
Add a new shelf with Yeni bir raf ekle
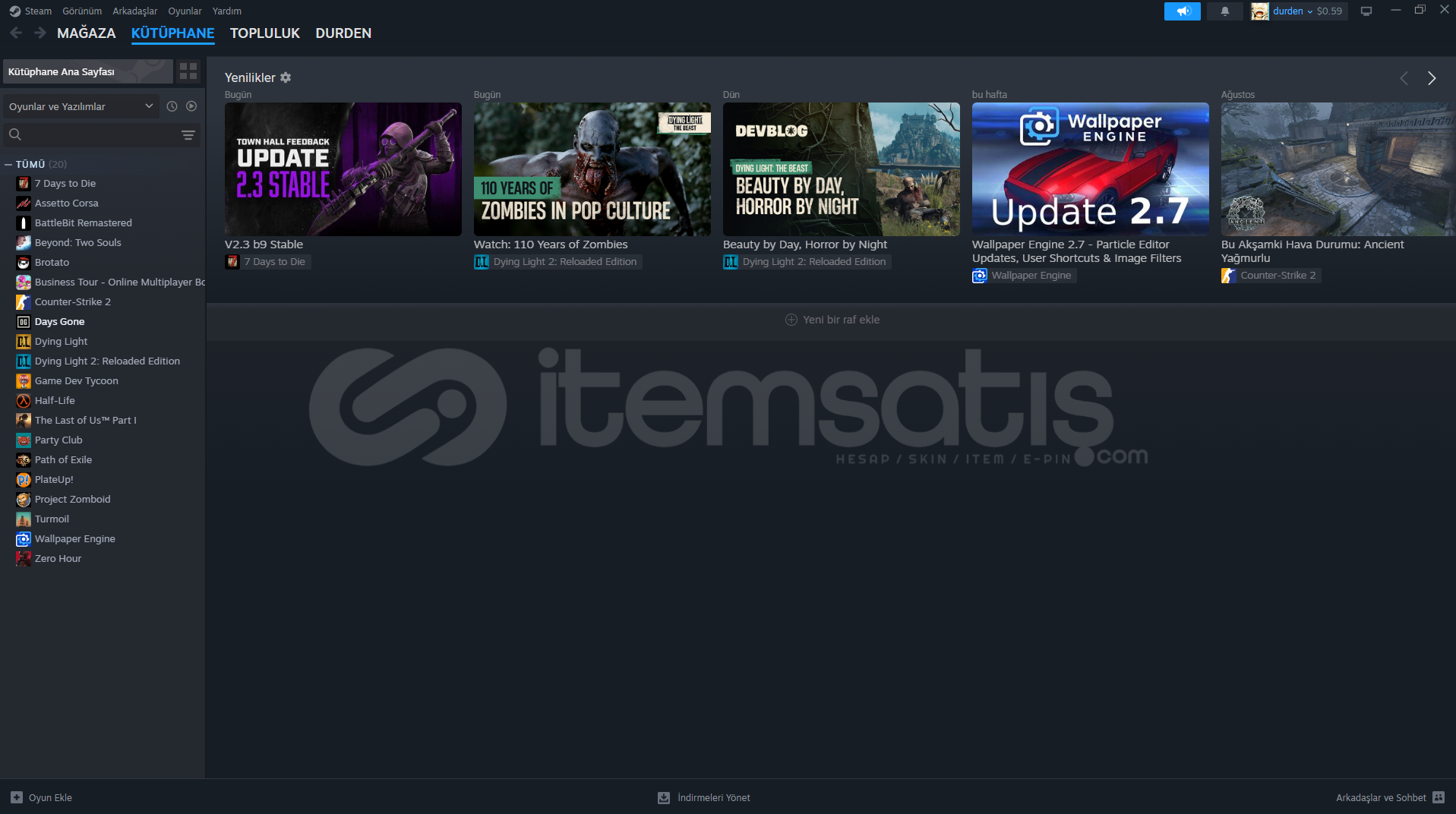point(832,320)
